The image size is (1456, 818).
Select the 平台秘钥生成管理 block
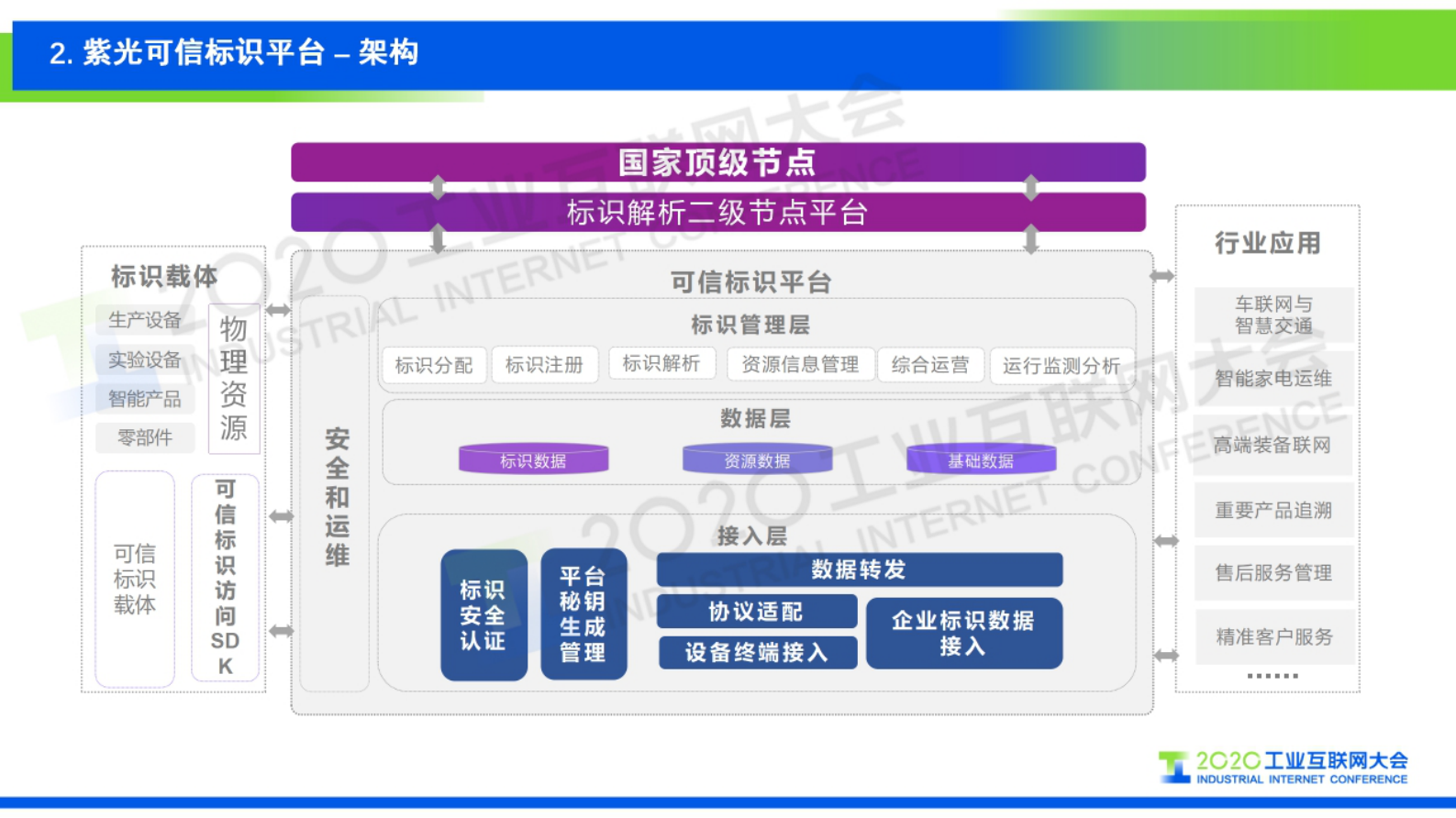click(584, 613)
